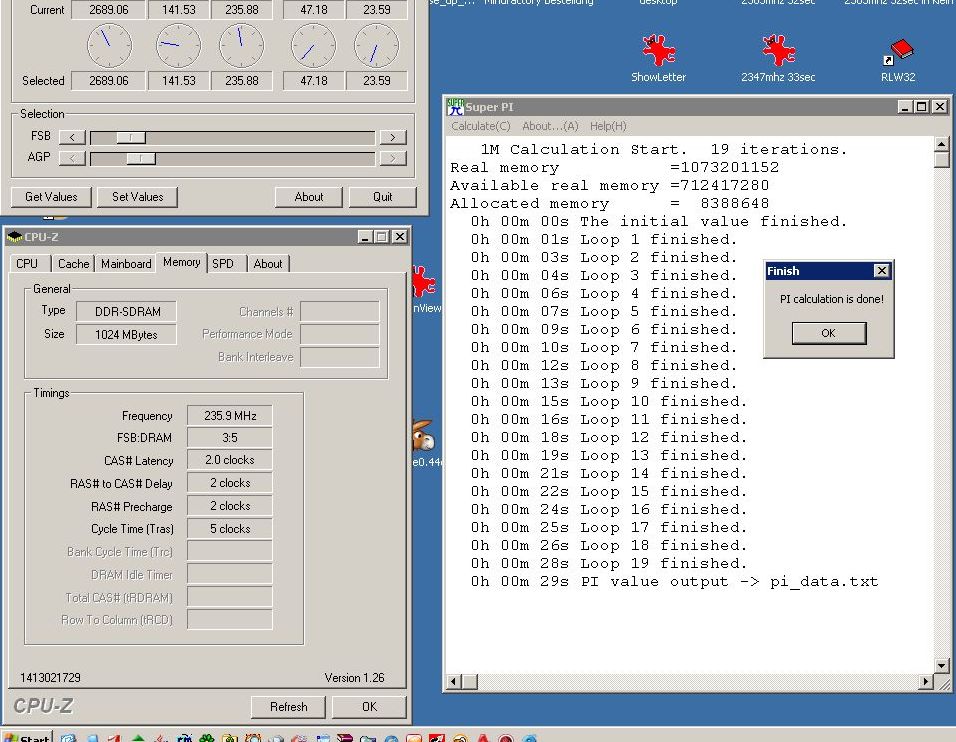
Task: Click About button in clock utility
Action: coord(309,197)
